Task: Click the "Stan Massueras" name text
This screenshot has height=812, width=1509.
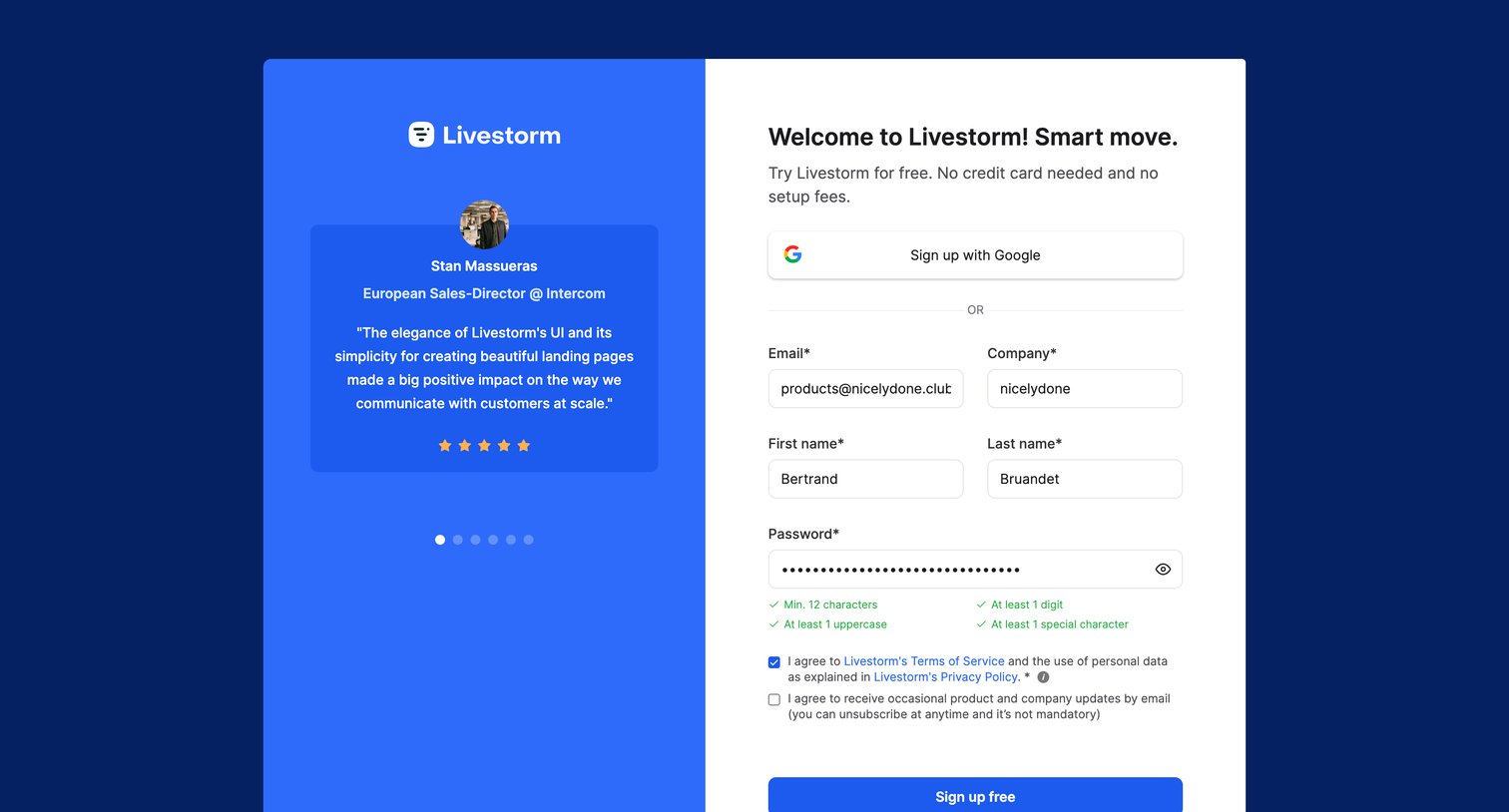Action: click(x=484, y=266)
